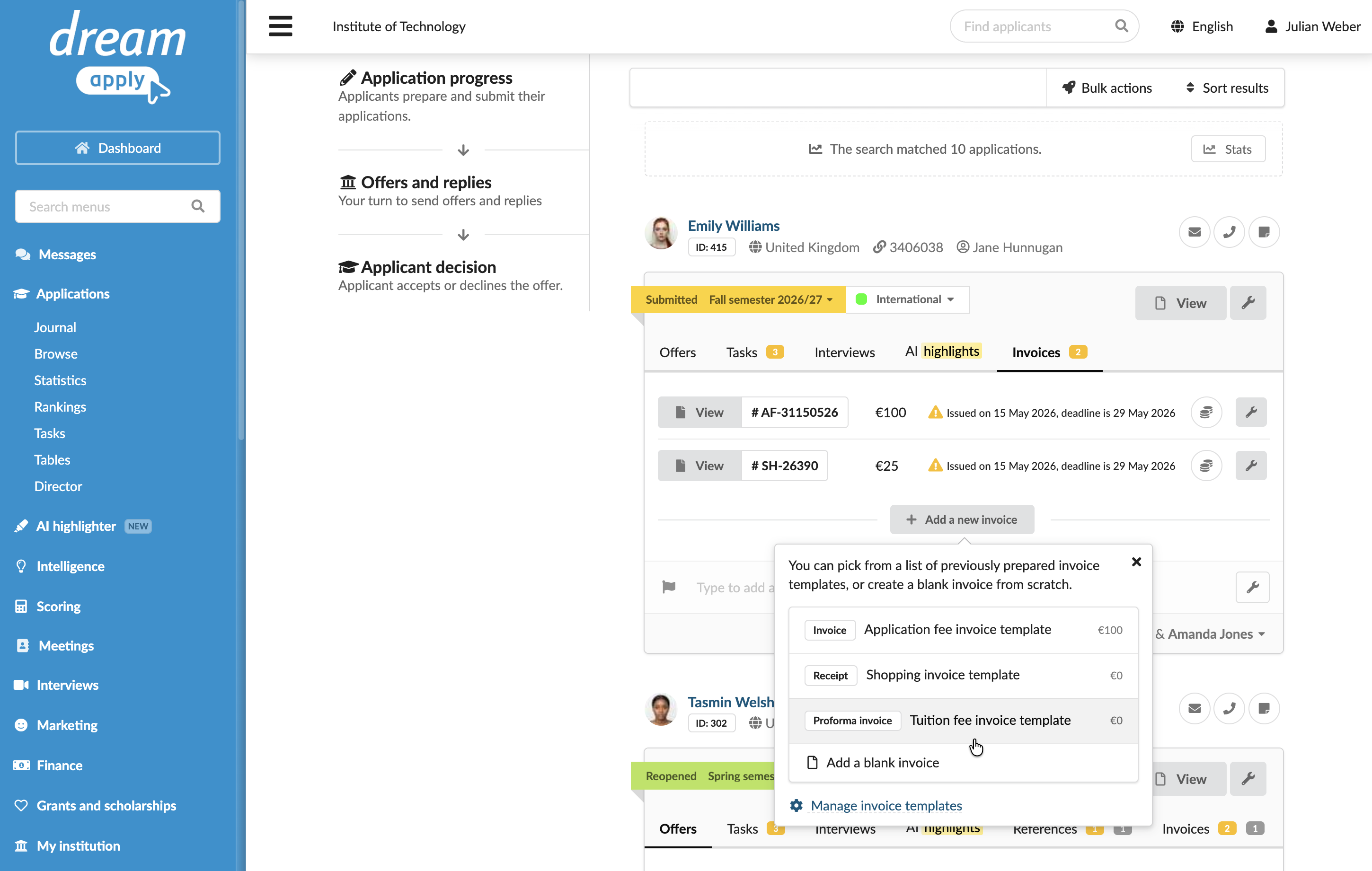Open wrench settings for Tasmin's application

[x=1248, y=779]
